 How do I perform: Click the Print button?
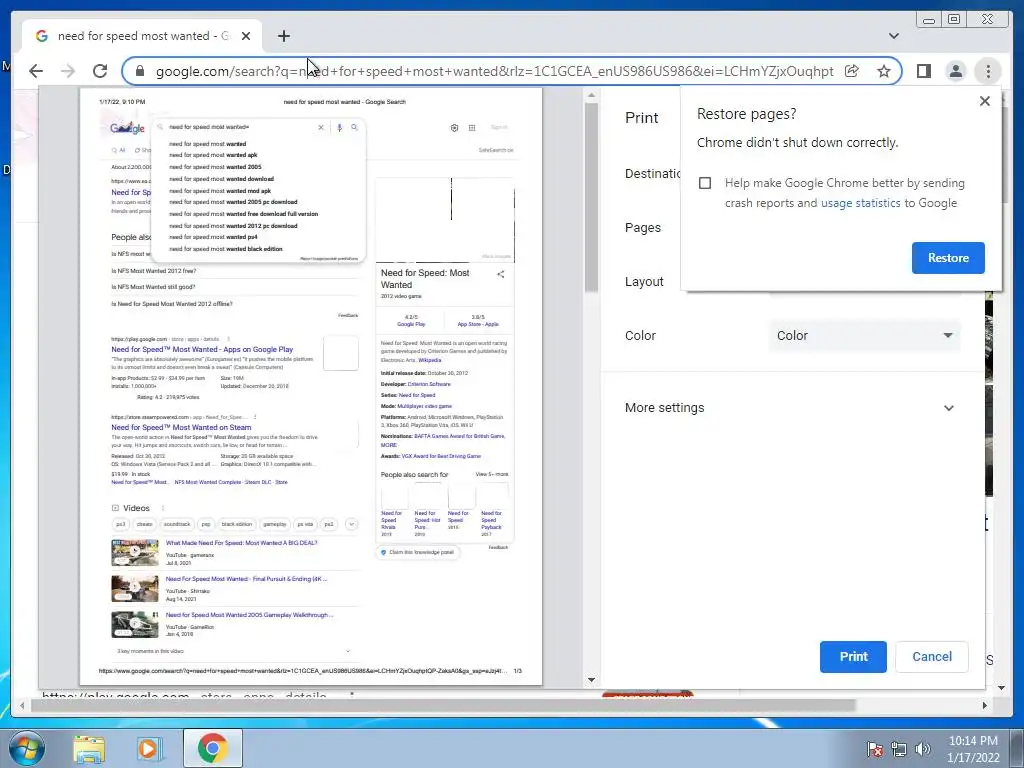pyautogui.click(x=853, y=656)
